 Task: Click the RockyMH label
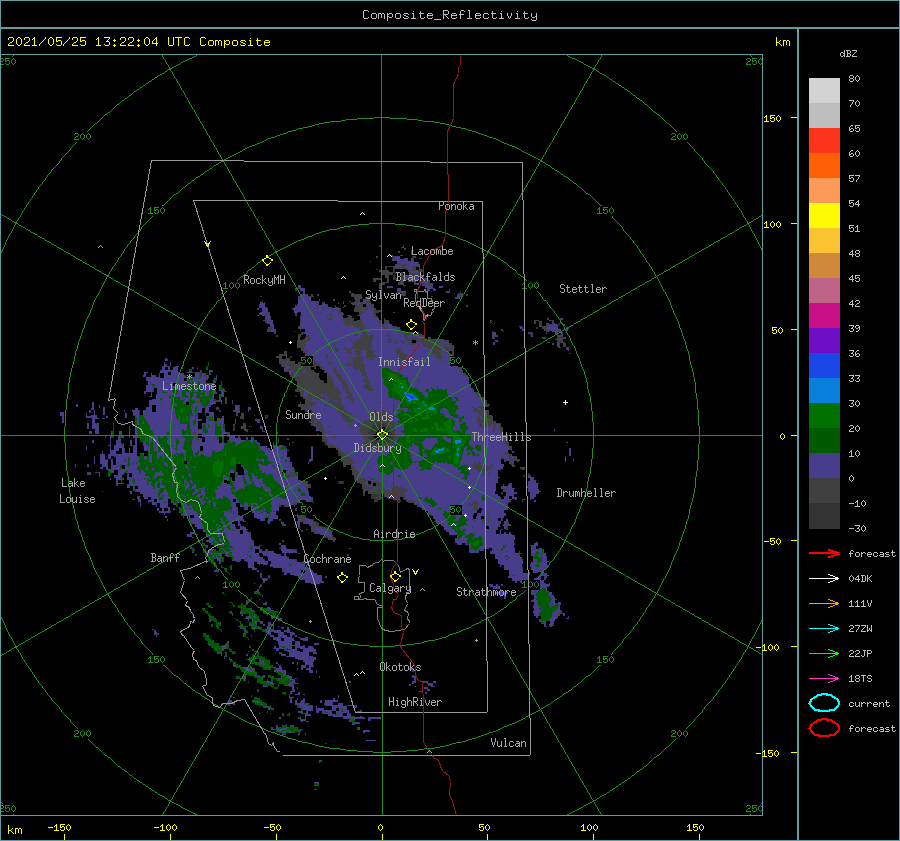click(264, 280)
